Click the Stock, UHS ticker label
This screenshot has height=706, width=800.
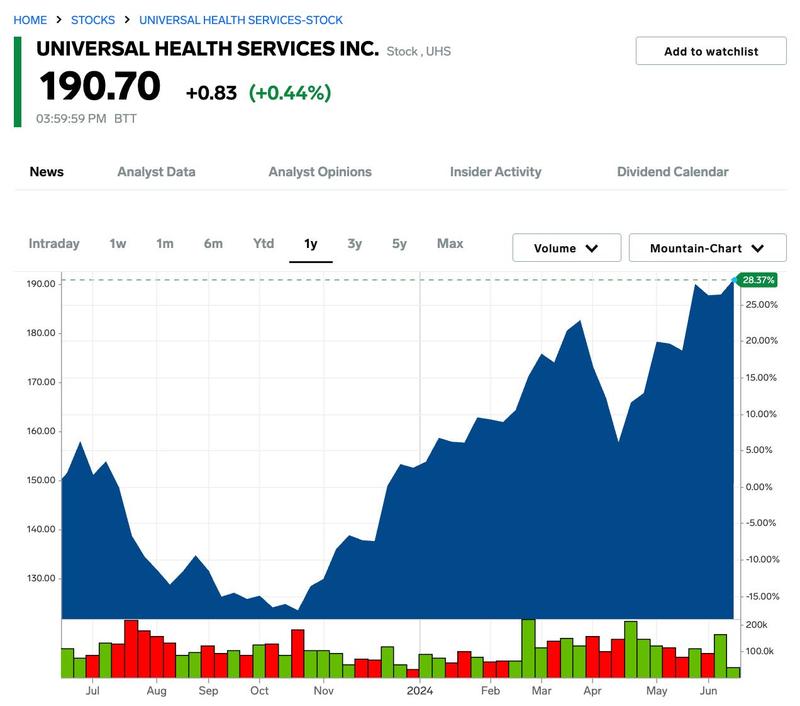(x=418, y=52)
